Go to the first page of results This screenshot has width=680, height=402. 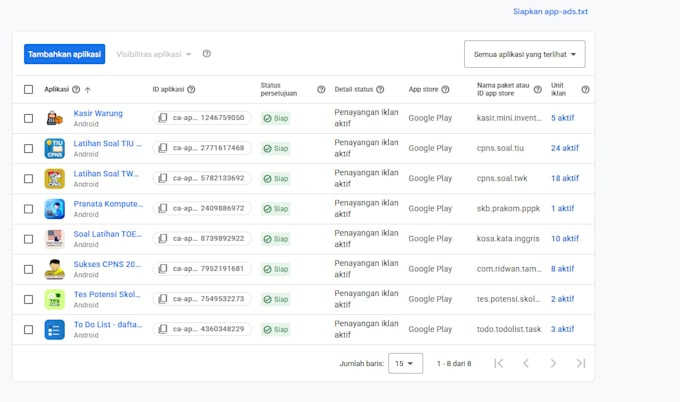499,363
